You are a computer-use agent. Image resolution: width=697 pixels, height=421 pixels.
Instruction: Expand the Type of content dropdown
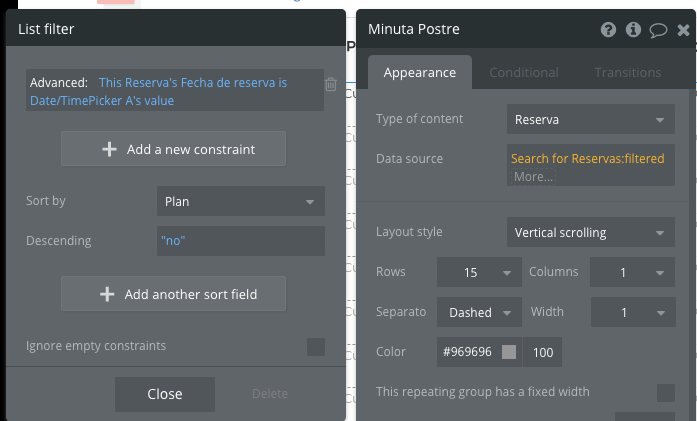[589, 120]
